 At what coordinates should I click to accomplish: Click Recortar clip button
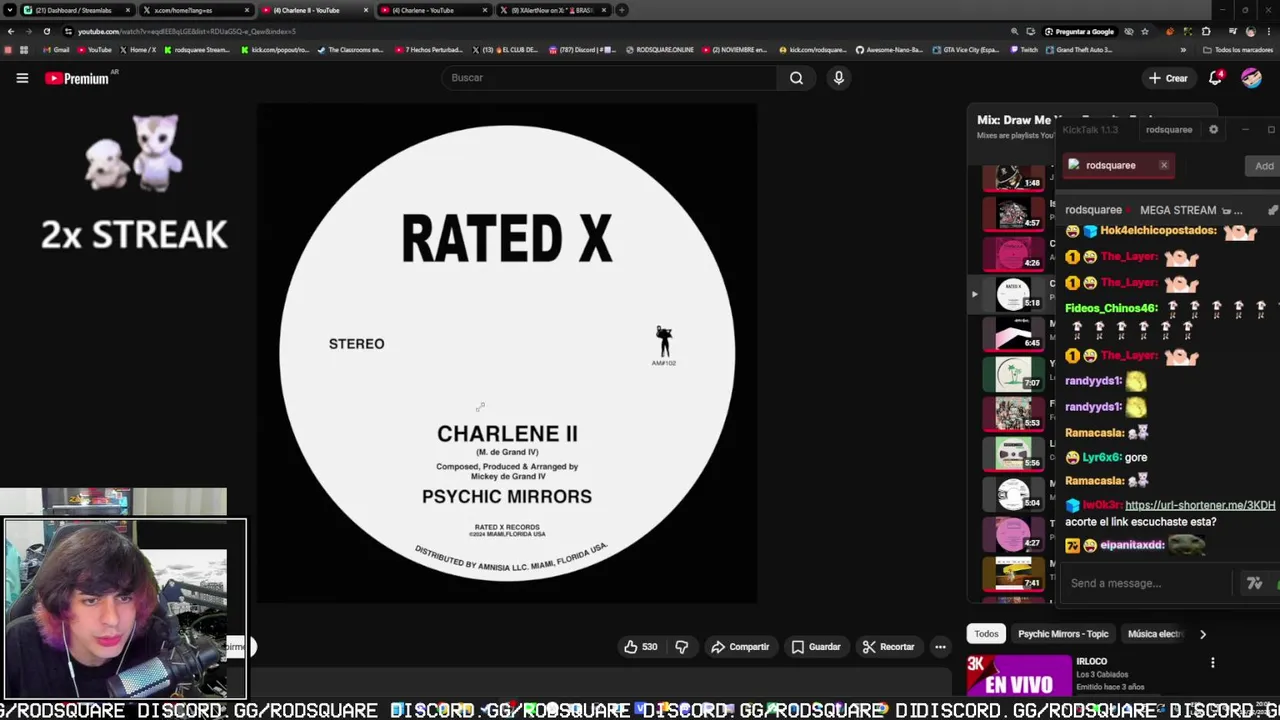889,647
